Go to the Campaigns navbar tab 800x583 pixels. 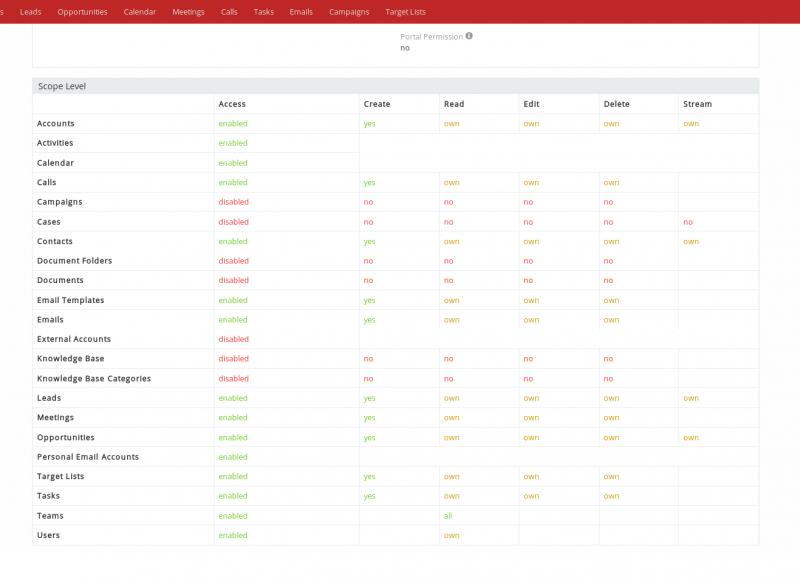(349, 12)
